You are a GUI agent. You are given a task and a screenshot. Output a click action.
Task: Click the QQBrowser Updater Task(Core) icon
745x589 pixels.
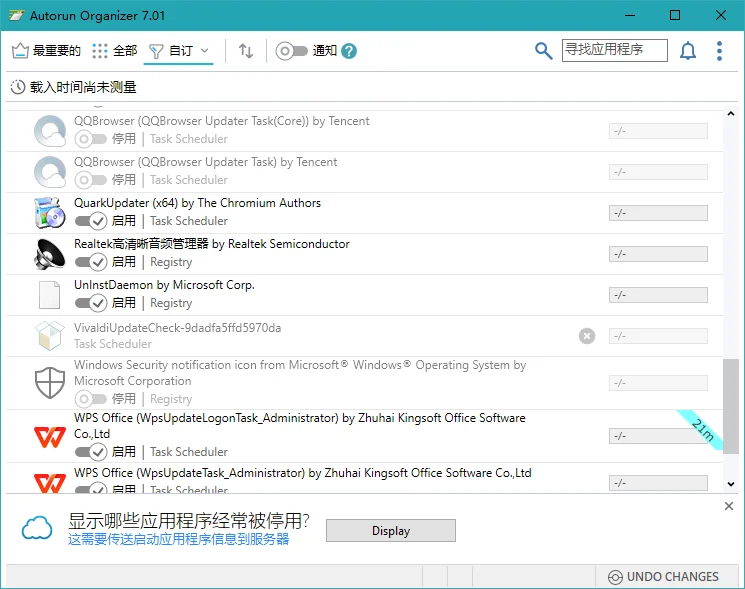coord(50,131)
